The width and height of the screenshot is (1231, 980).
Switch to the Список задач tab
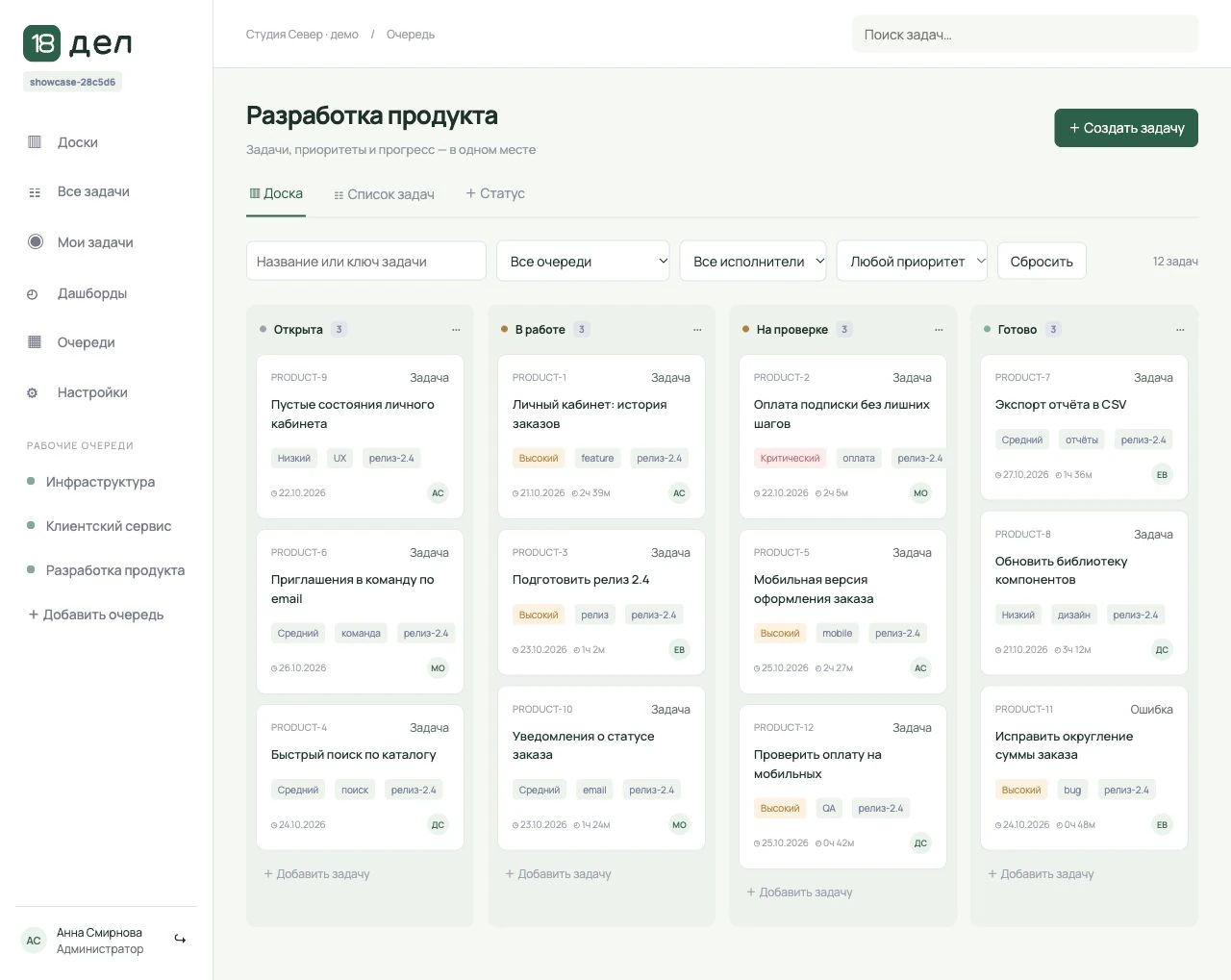click(x=385, y=194)
